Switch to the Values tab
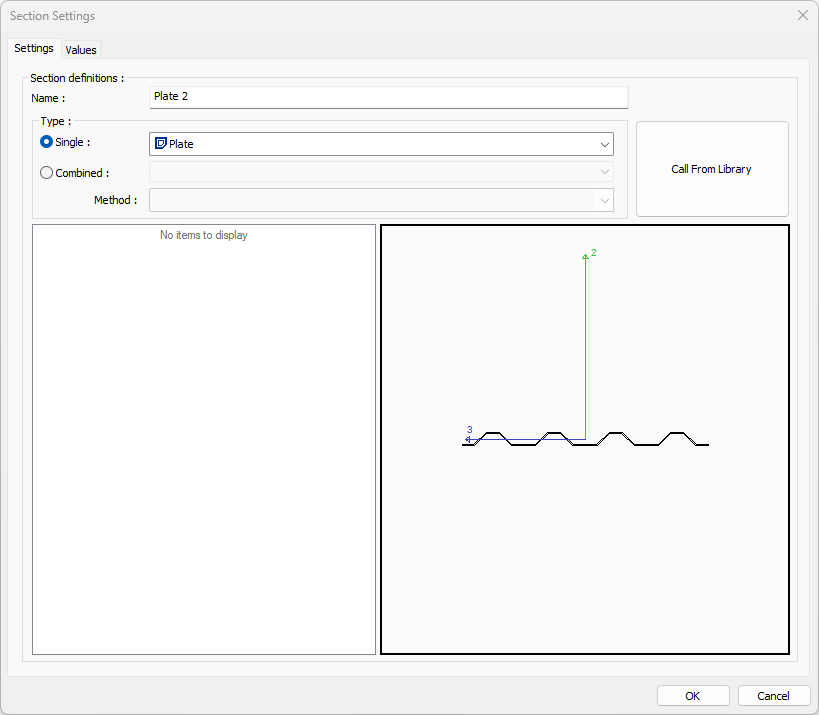 81,50
